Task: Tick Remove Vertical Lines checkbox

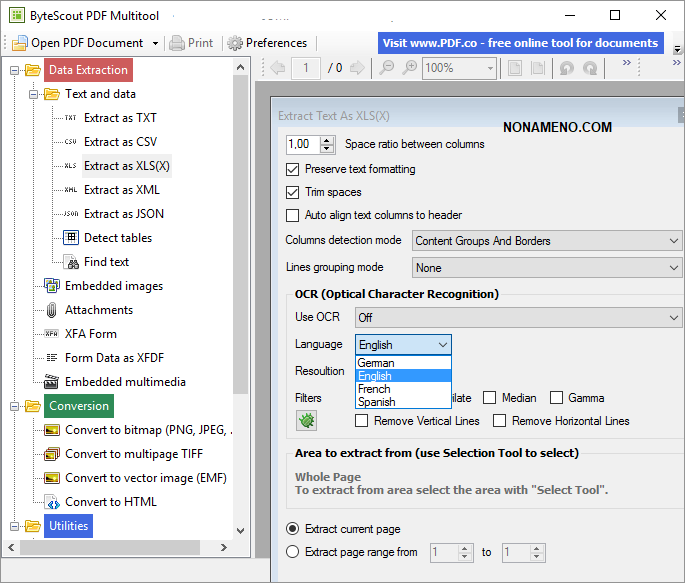Action: tap(362, 421)
